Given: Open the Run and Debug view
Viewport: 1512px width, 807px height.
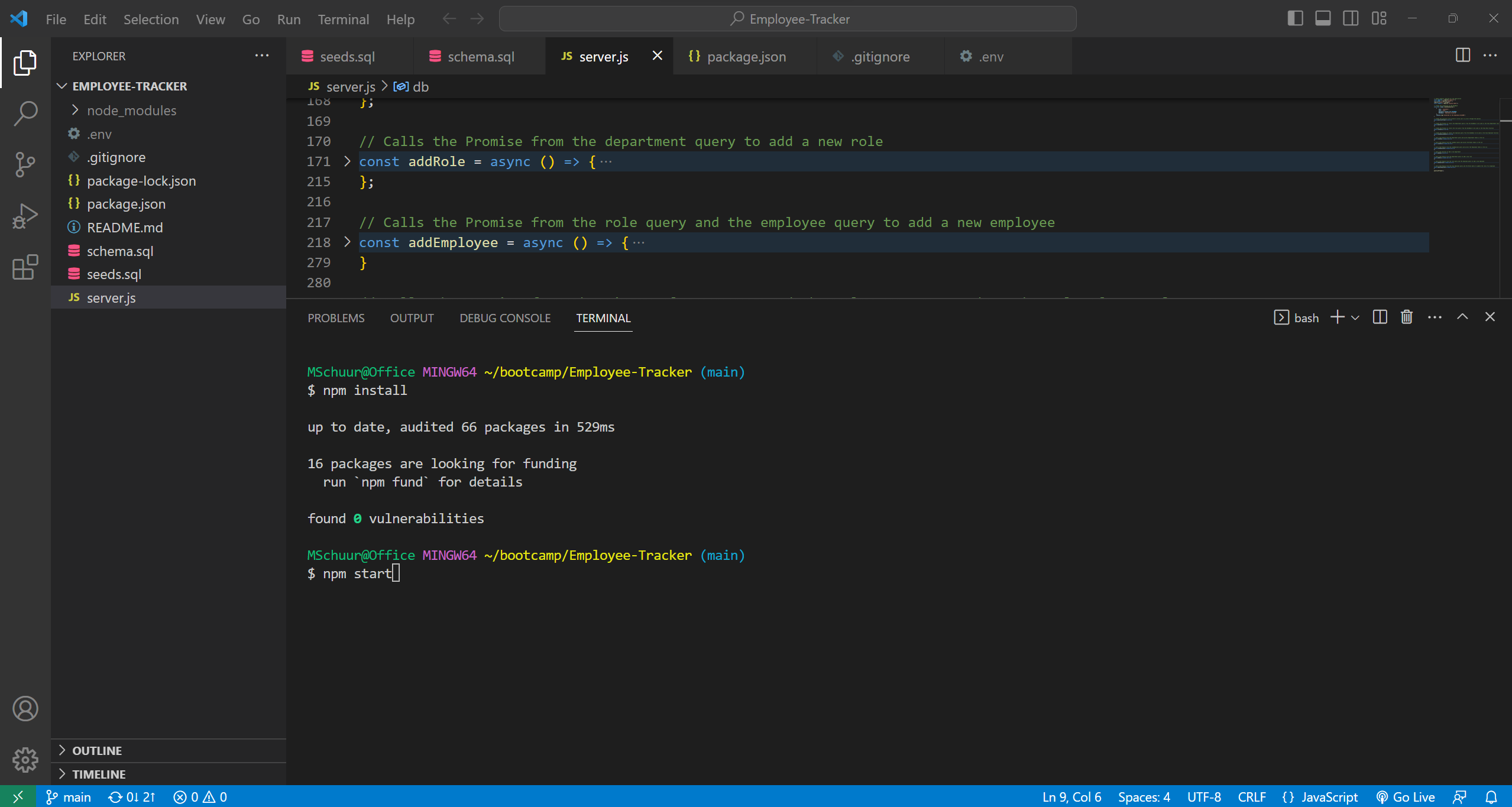Looking at the screenshot, I should [x=24, y=215].
